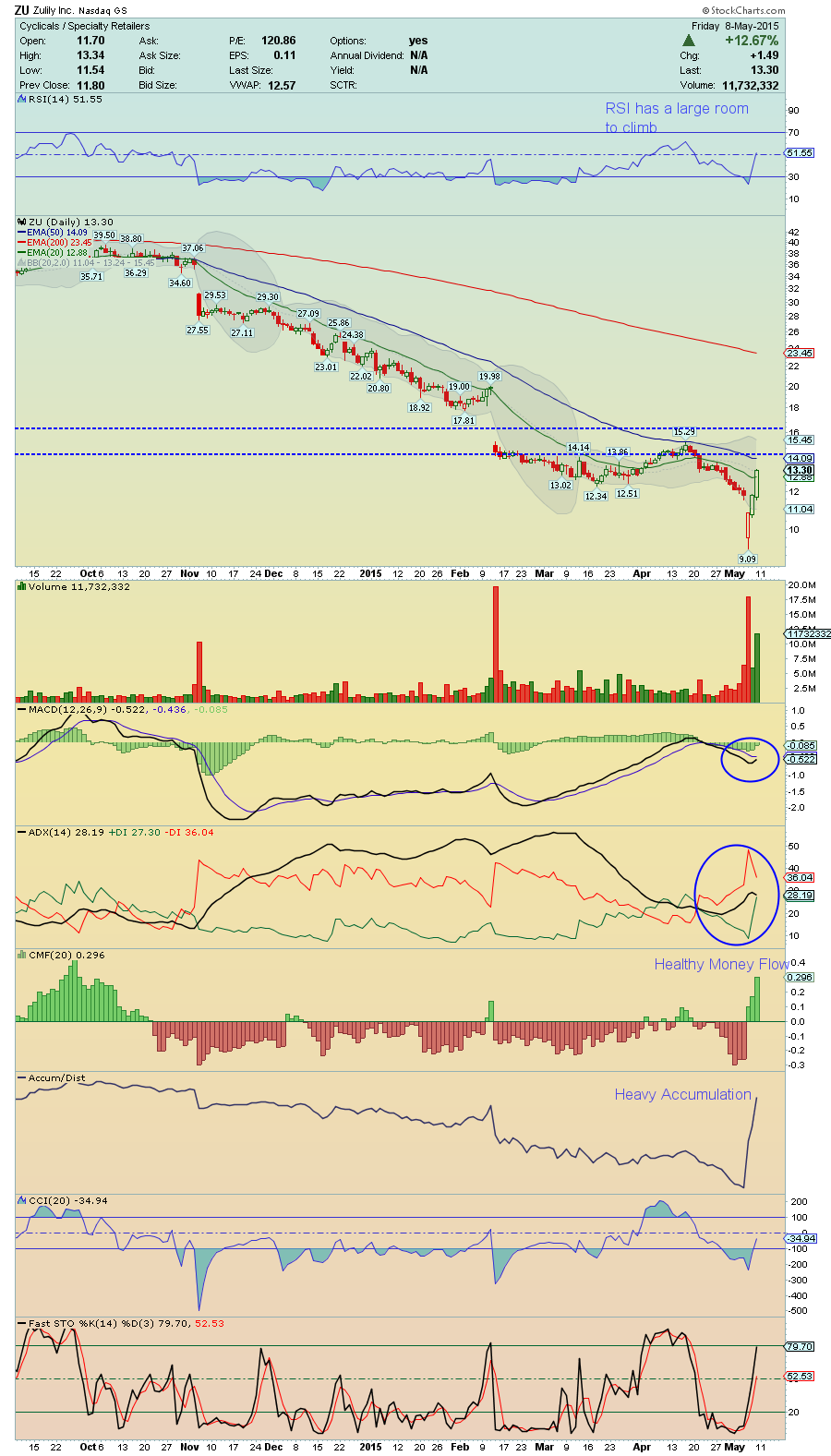Click the CCI -34.94 axis tag
831x1456 pixels.
point(800,1238)
